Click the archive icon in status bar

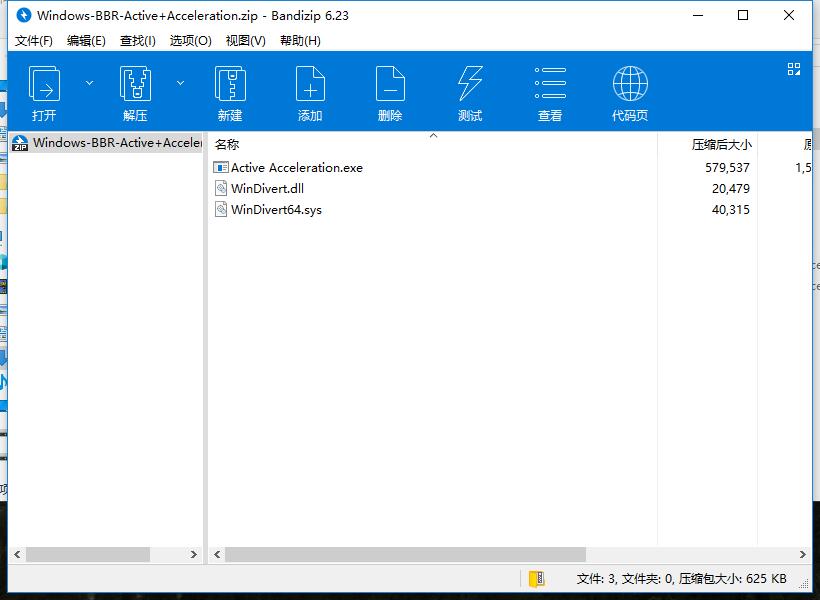tap(537, 579)
